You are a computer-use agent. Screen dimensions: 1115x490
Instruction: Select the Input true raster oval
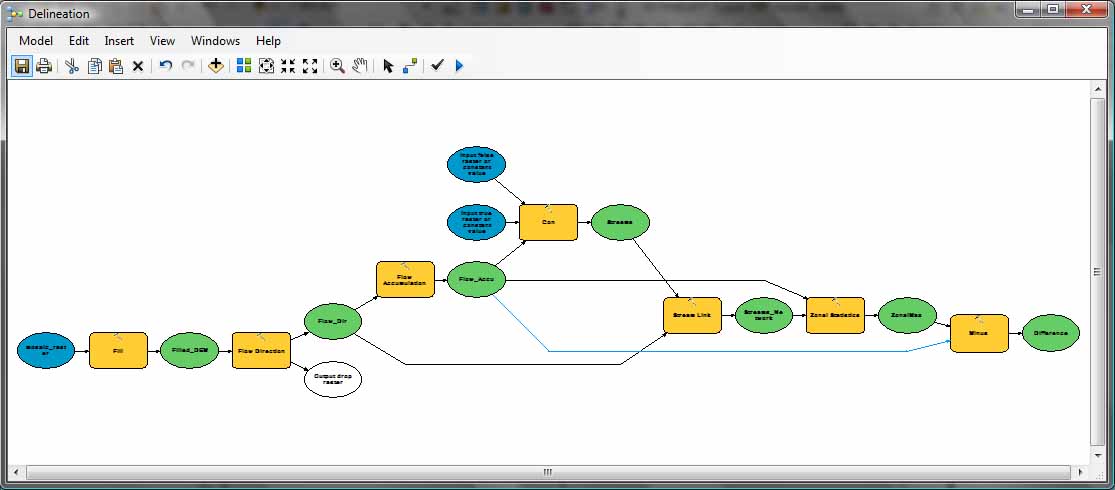(x=476, y=223)
